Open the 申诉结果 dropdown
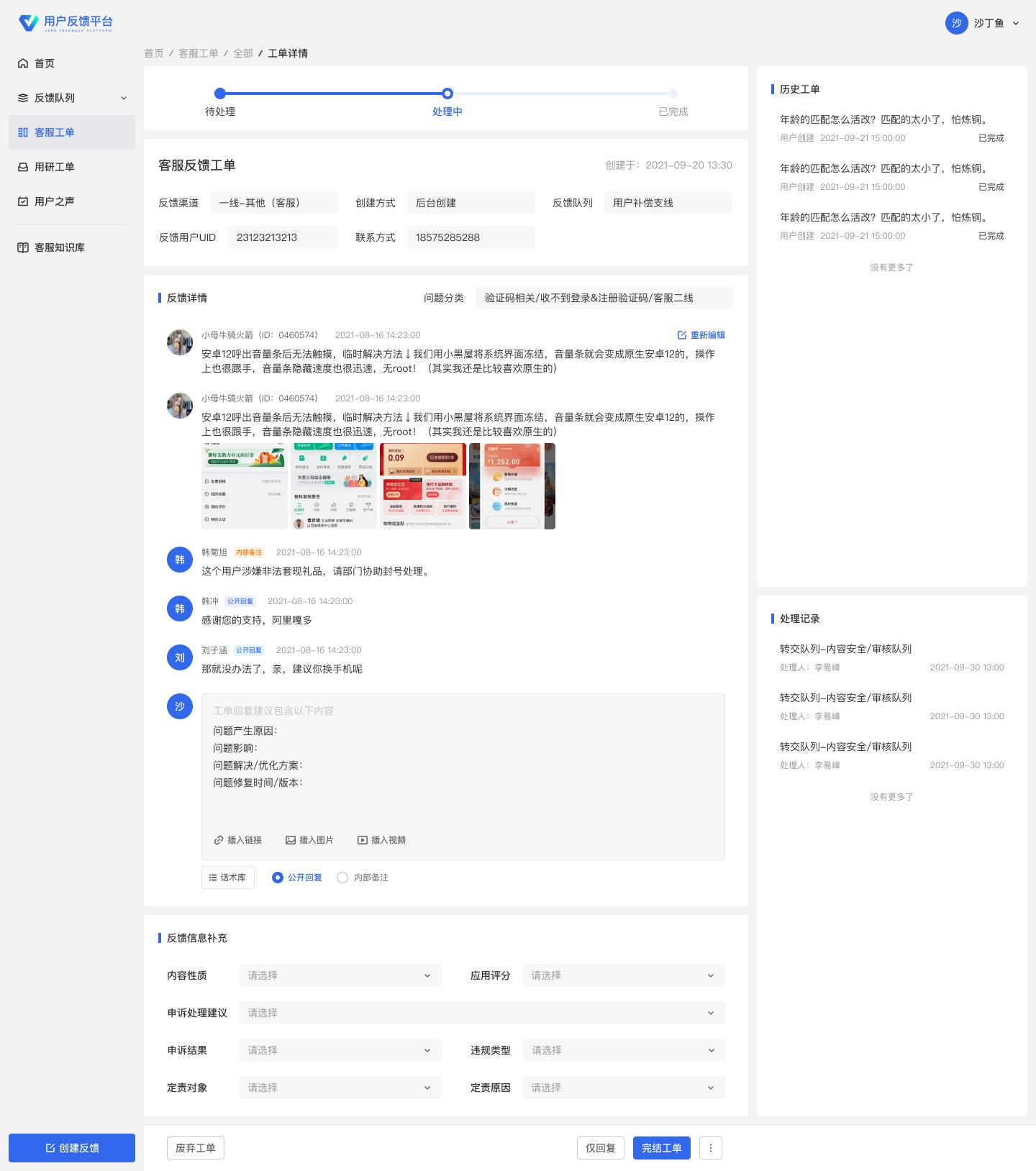This screenshot has height=1171, width=1036. click(340, 1050)
